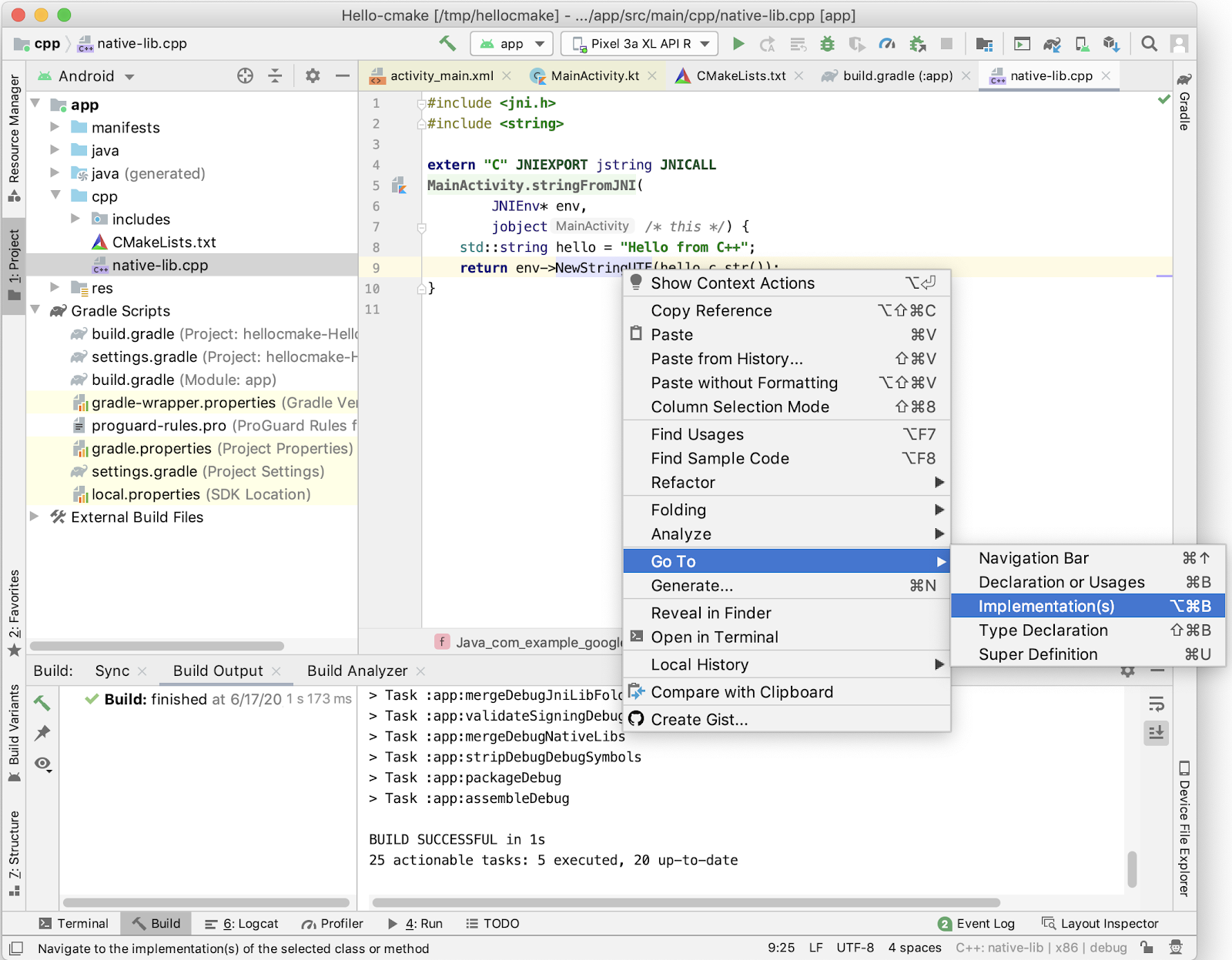Click the Project tree horizontal scrollbar
This screenshot has width=1232, height=960.
coord(158,646)
